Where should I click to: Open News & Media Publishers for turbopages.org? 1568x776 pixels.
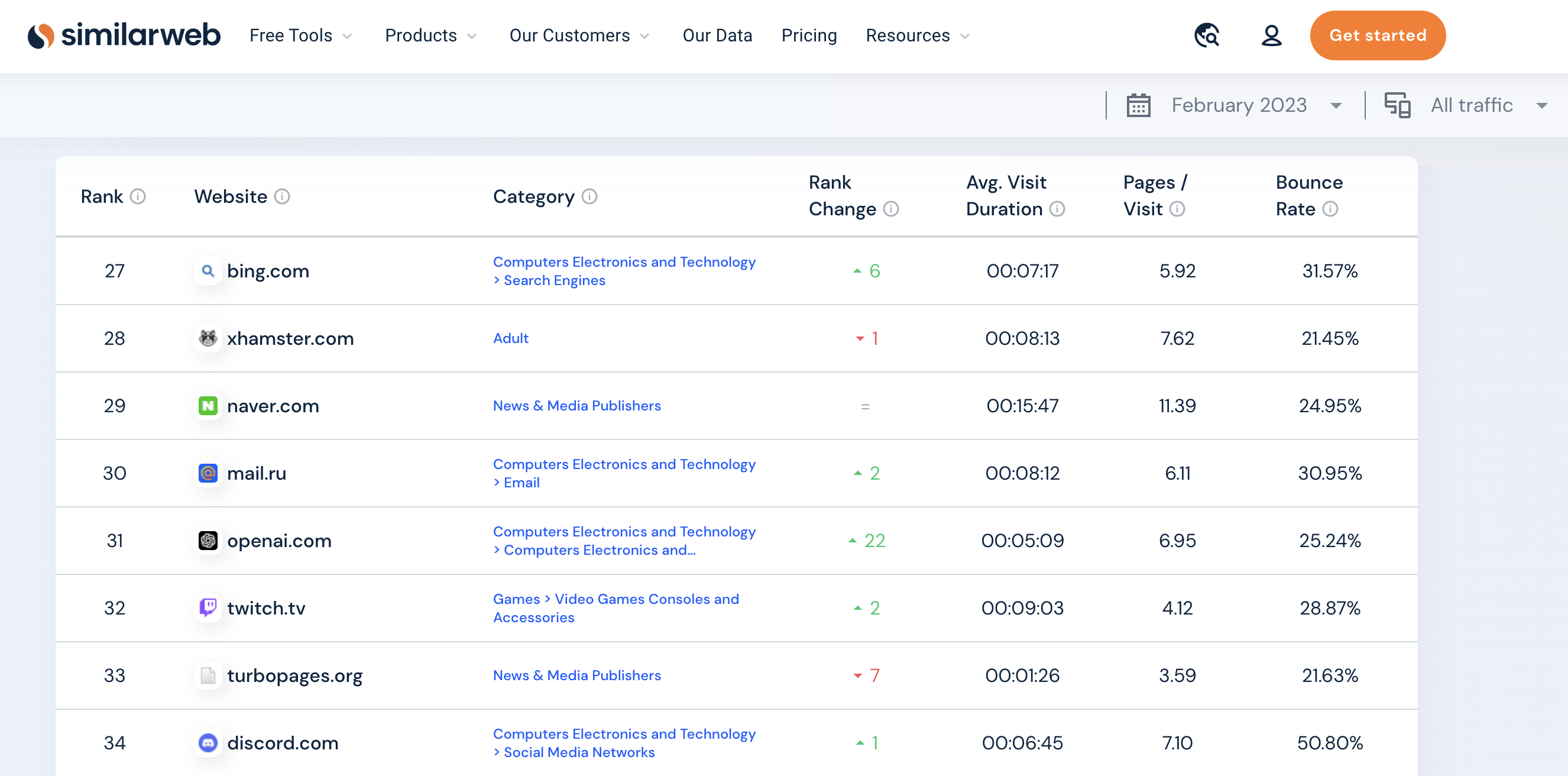click(576, 675)
